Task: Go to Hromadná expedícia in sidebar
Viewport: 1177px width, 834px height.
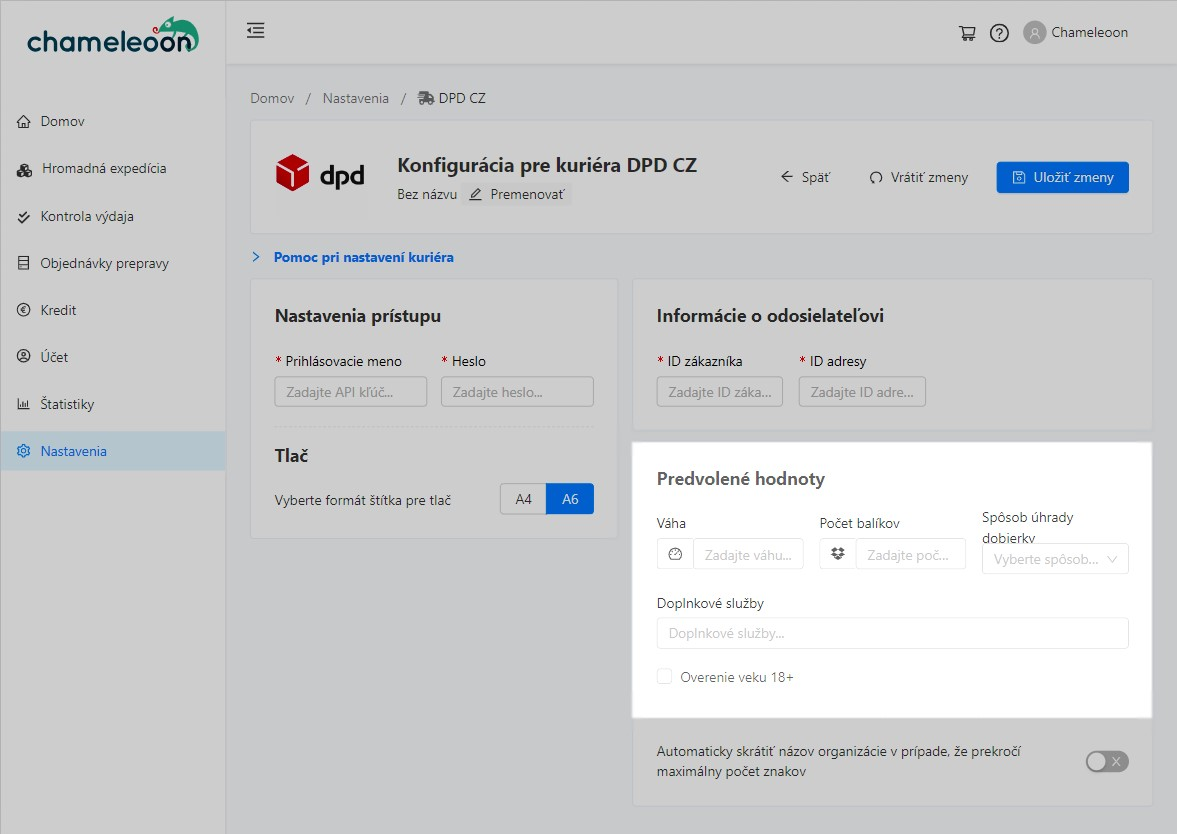Action: tap(103, 169)
